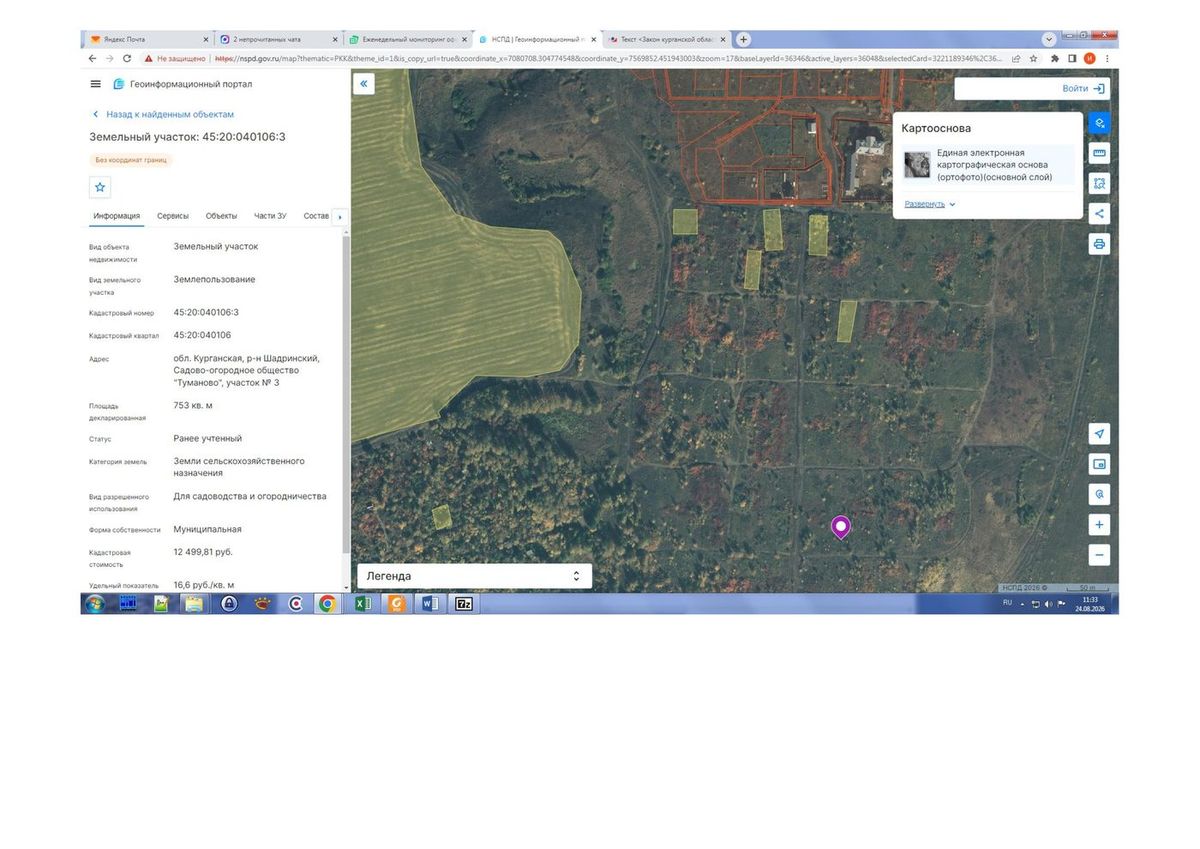1200x849 pixels.
Task: Open the Chrome tab search dropdown
Action: [x=1049, y=39]
